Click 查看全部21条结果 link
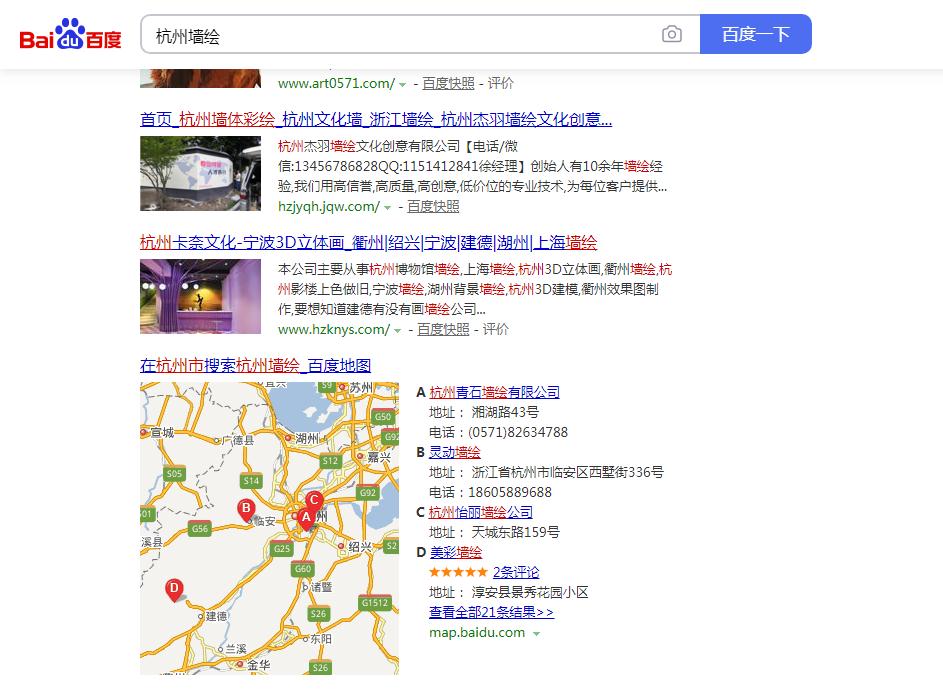Screen dimensions: 943x693 click(x=491, y=612)
